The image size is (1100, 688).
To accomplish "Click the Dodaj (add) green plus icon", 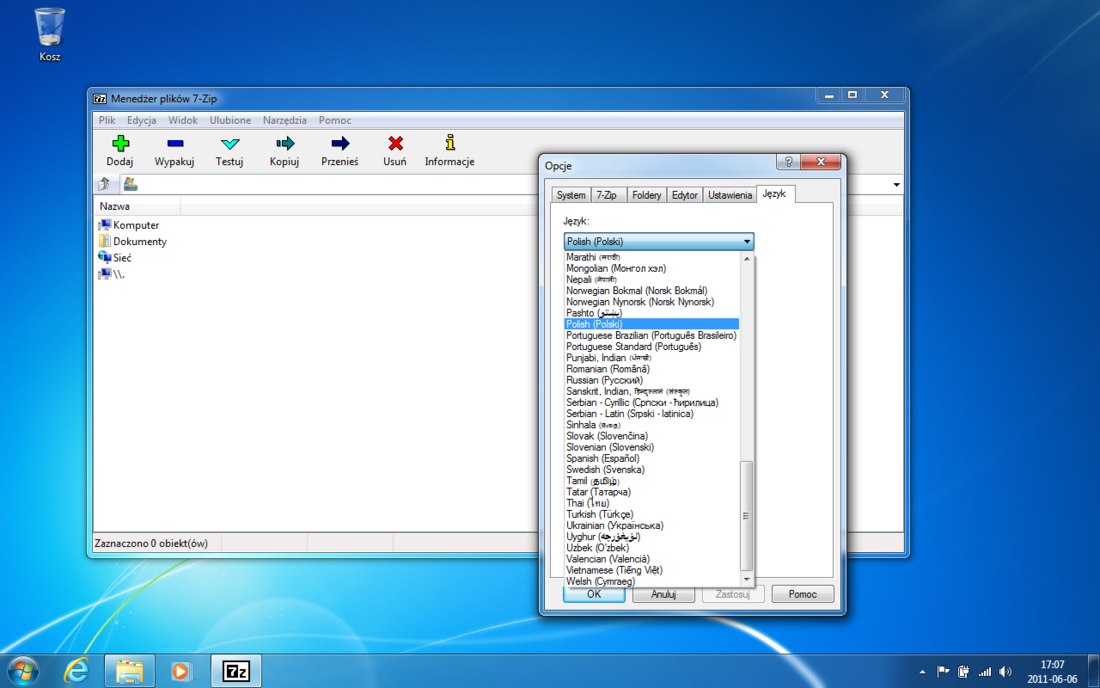I will [x=120, y=144].
